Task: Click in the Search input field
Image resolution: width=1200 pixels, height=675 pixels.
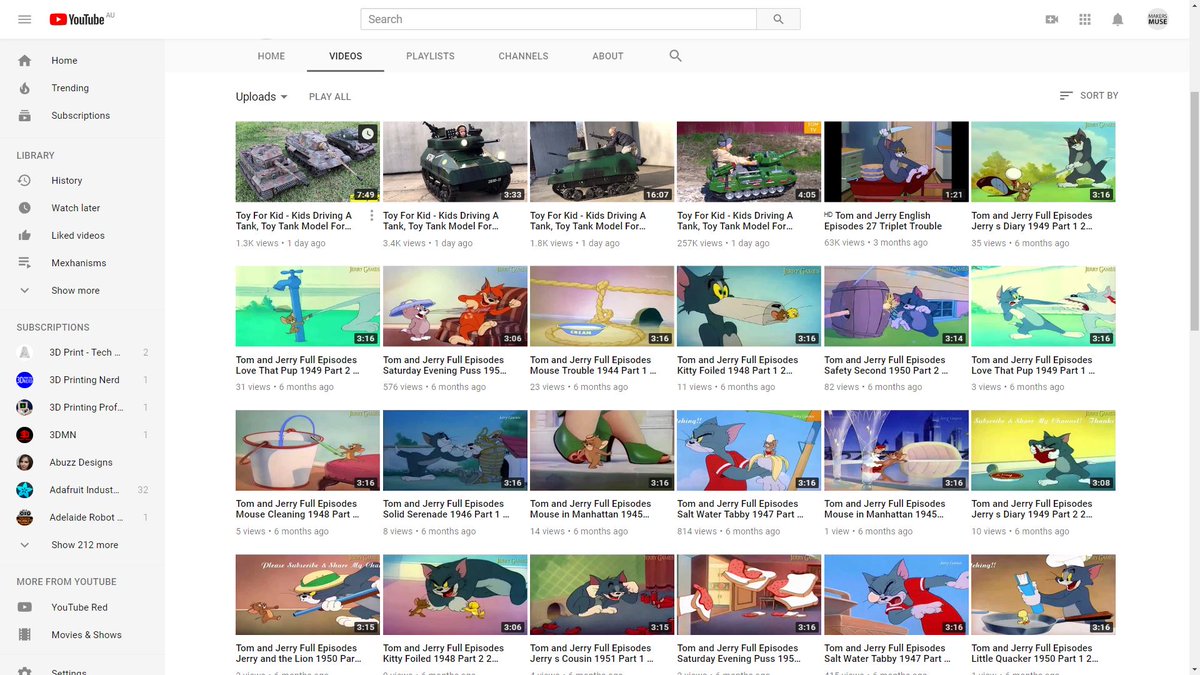Action: (558, 19)
